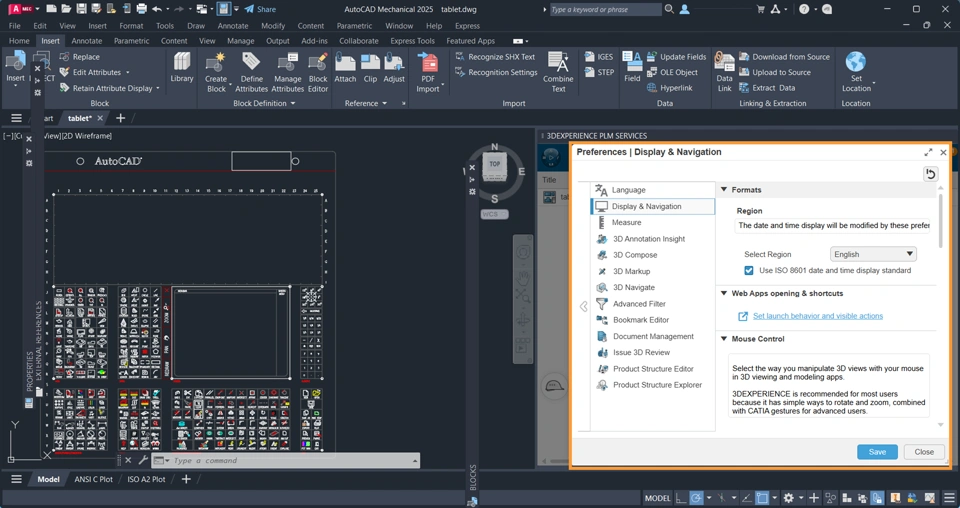Select Language preference category

pos(653,190)
